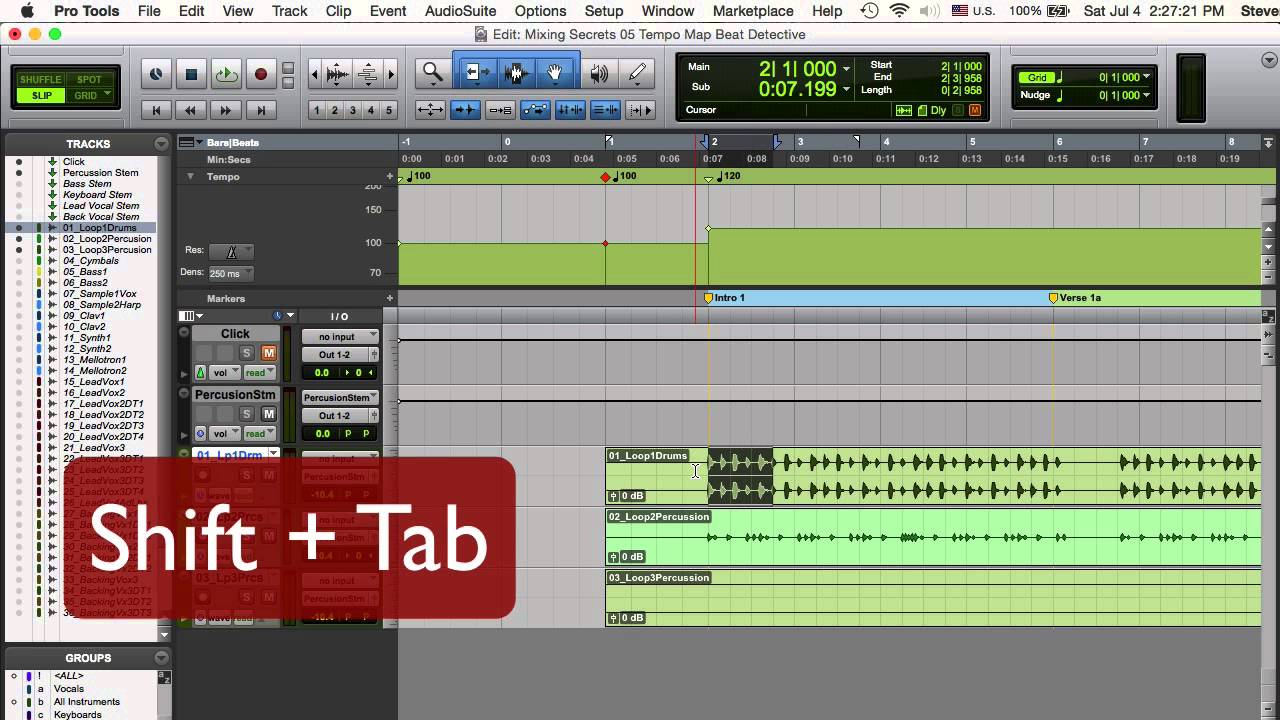
Task: Add a marker with Markers plus
Action: click(x=390, y=298)
